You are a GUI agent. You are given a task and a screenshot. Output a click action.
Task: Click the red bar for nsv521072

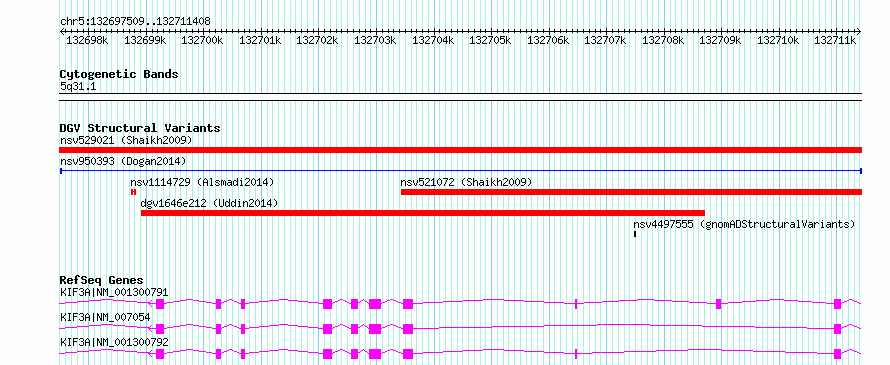pos(632,192)
